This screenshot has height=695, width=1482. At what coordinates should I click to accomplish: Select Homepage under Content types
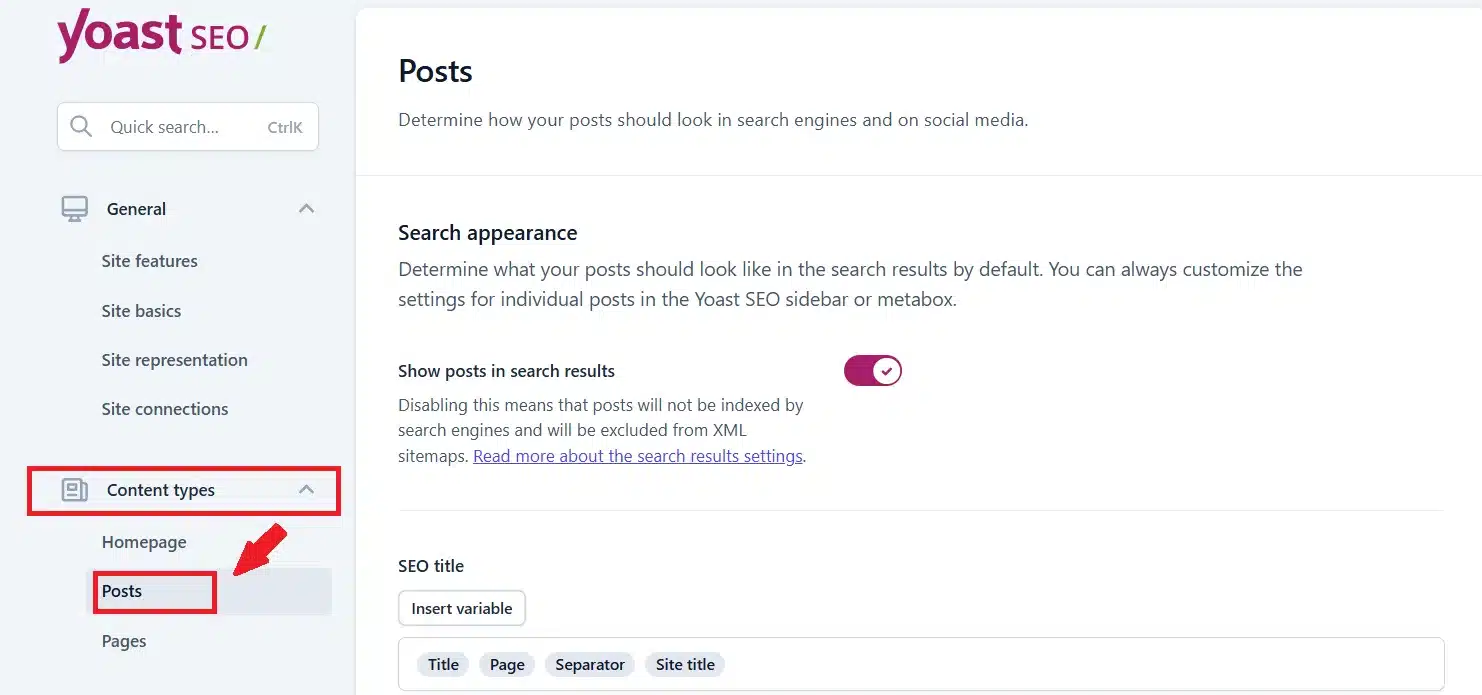(143, 541)
